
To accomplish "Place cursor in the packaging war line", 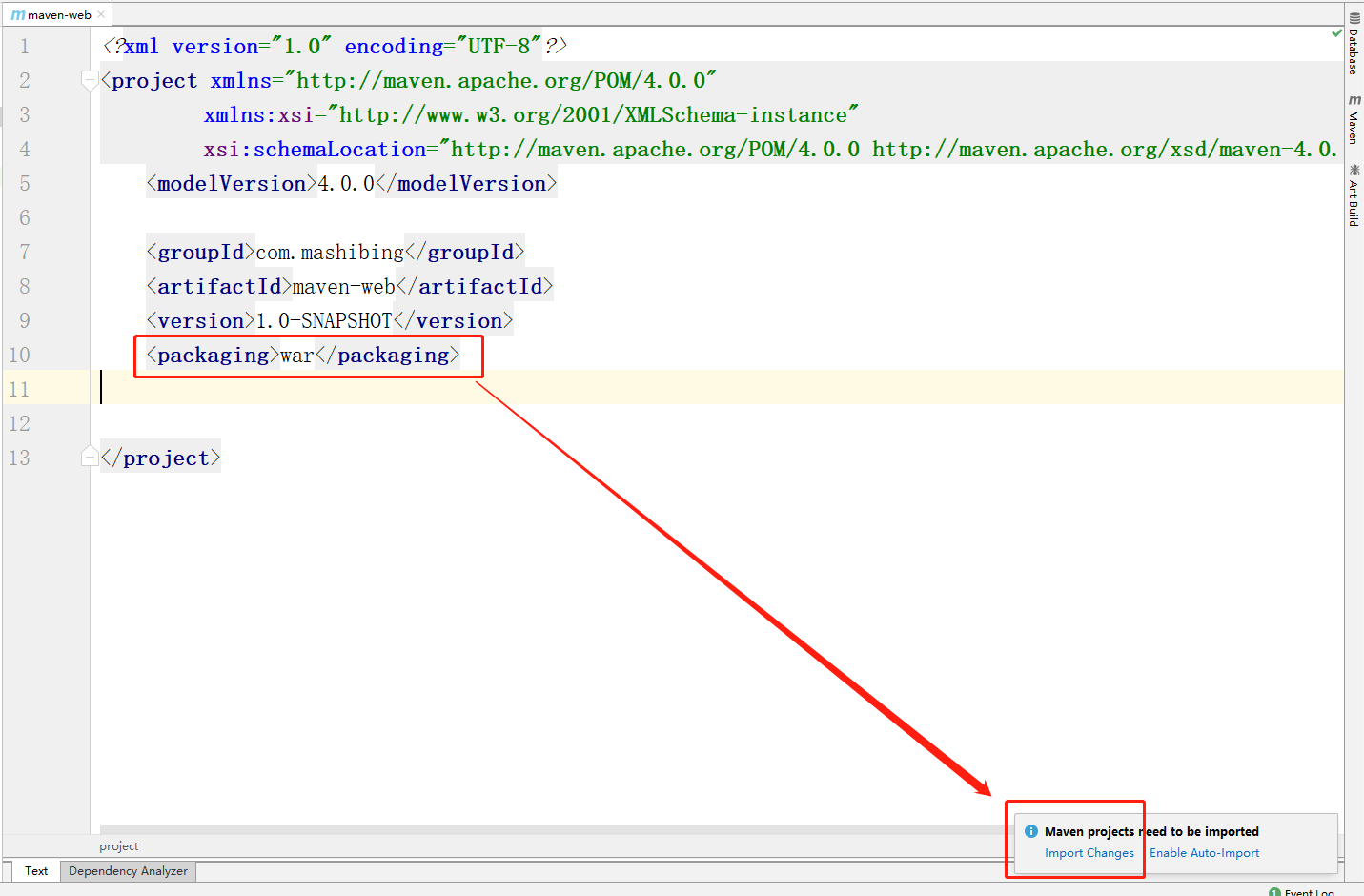I will 296,356.
